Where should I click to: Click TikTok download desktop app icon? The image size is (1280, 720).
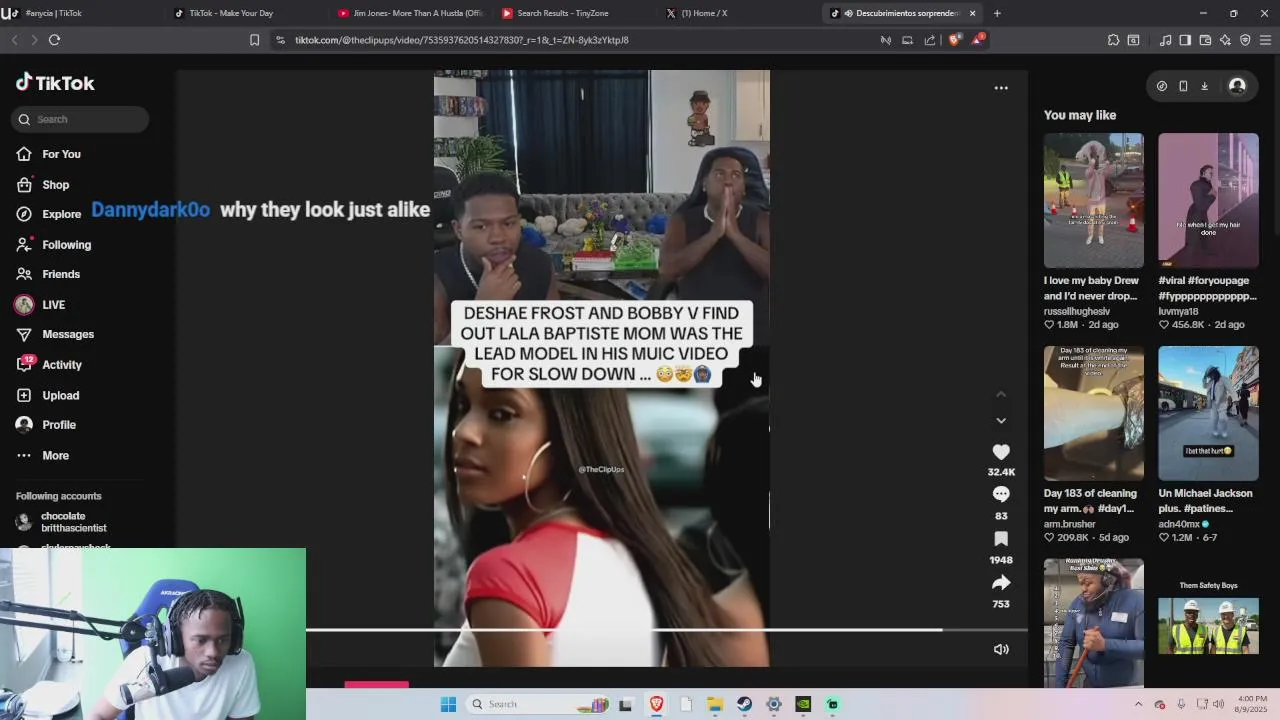coord(1204,86)
